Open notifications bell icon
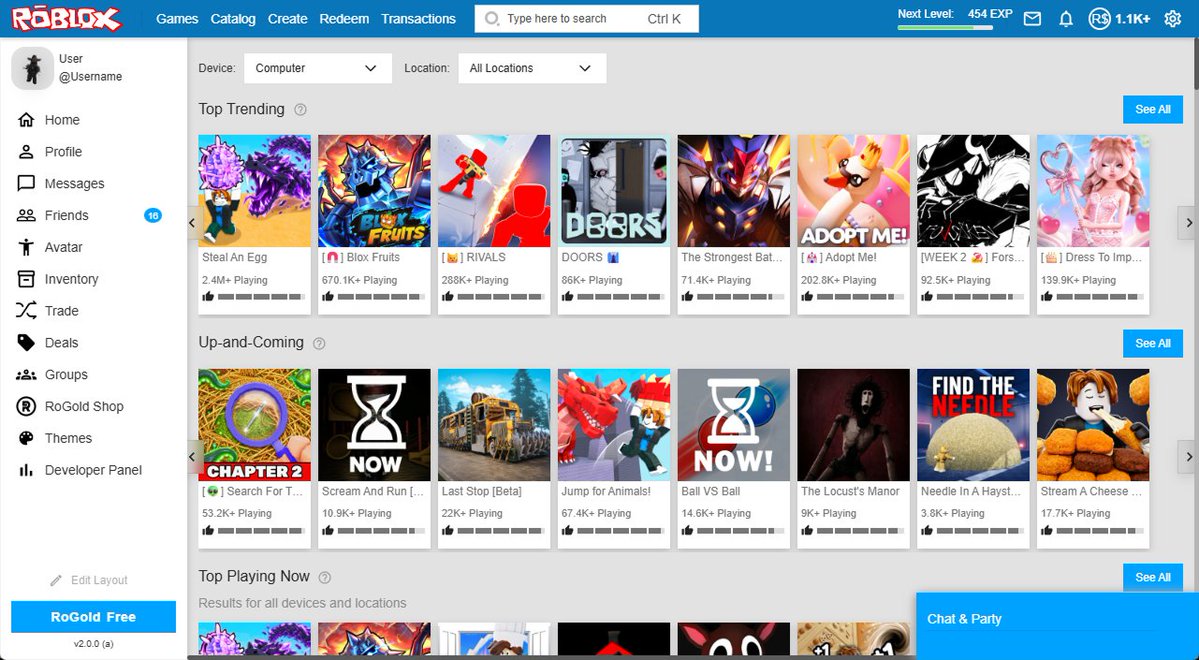This screenshot has height=660, width=1199. pyautogui.click(x=1066, y=19)
